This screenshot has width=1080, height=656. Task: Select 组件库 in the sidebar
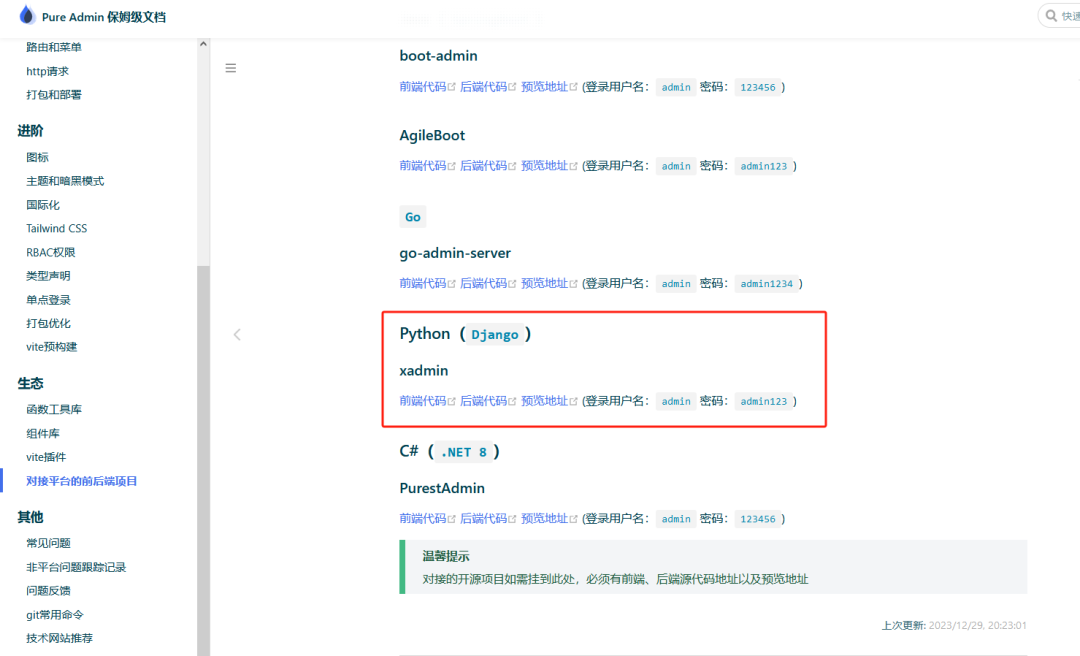(x=43, y=433)
